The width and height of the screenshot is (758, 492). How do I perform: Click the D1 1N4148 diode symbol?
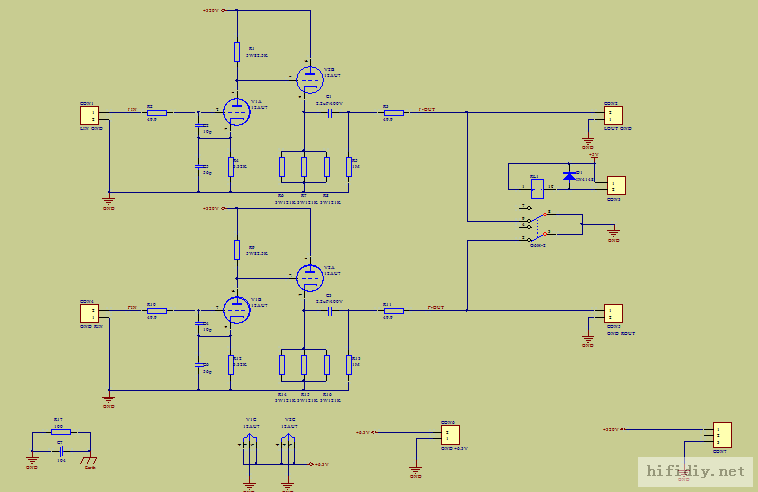[569, 175]
